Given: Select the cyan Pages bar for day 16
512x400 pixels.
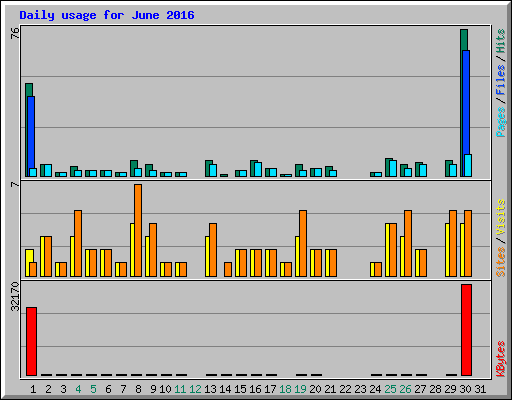Looking at the screenshot, I should pyautogui.click(x=258, y=169).
